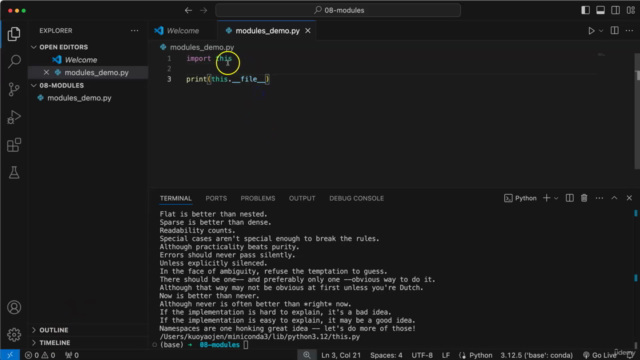Go forward with the right arrow
Viewport: 640px width, 360px height.
203,10
